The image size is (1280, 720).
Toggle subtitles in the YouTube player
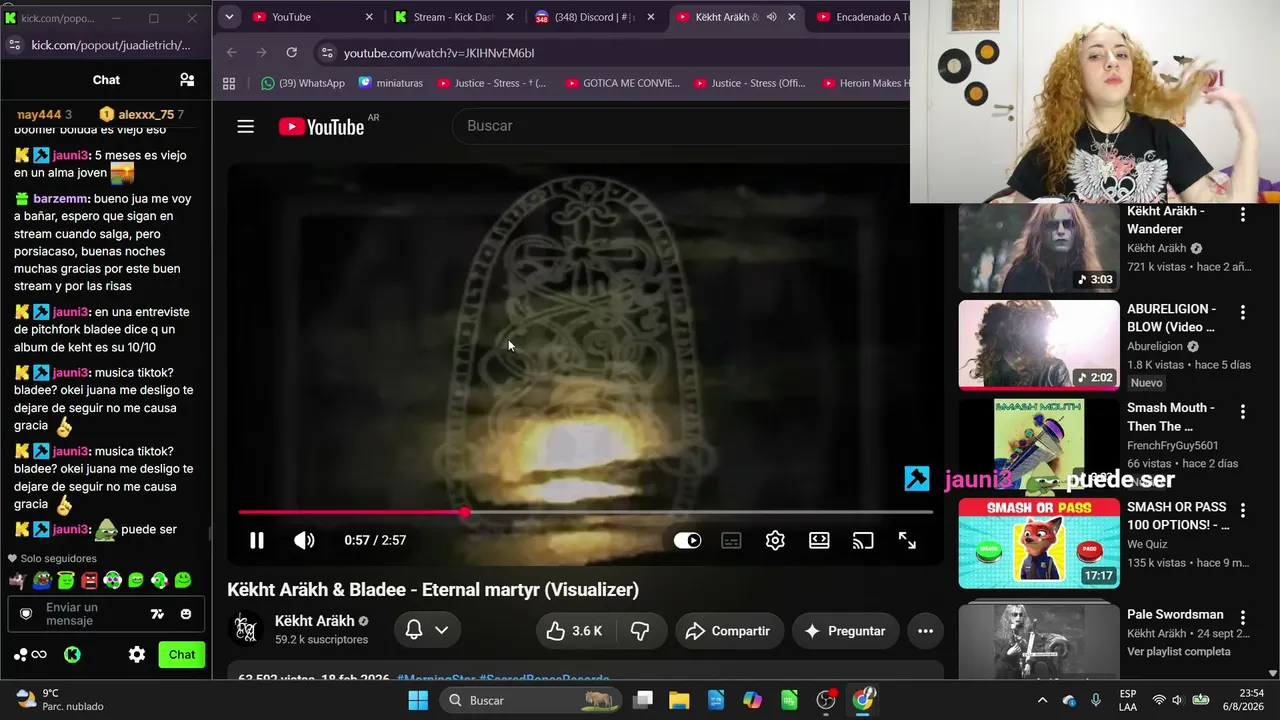(x=731, y=540)
